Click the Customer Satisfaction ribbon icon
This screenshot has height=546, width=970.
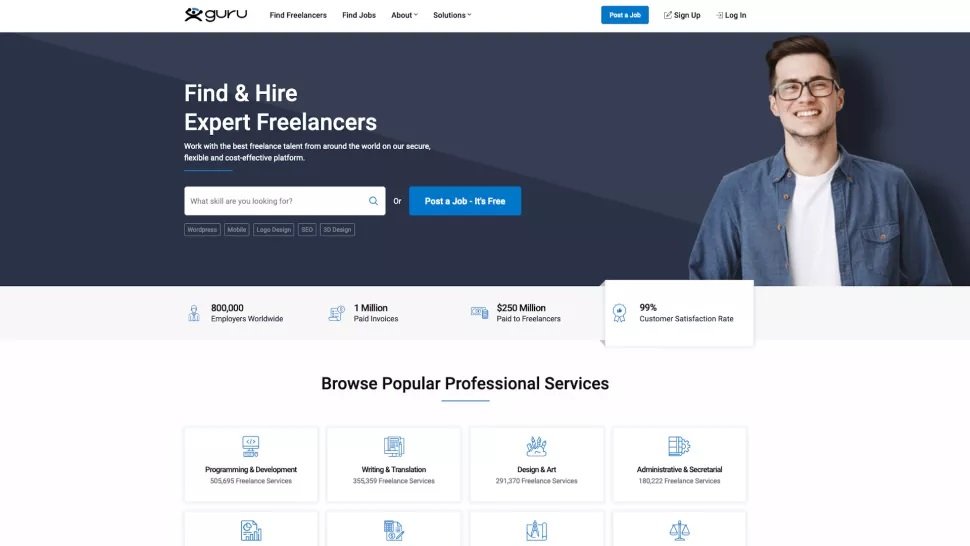click(619, 313)
